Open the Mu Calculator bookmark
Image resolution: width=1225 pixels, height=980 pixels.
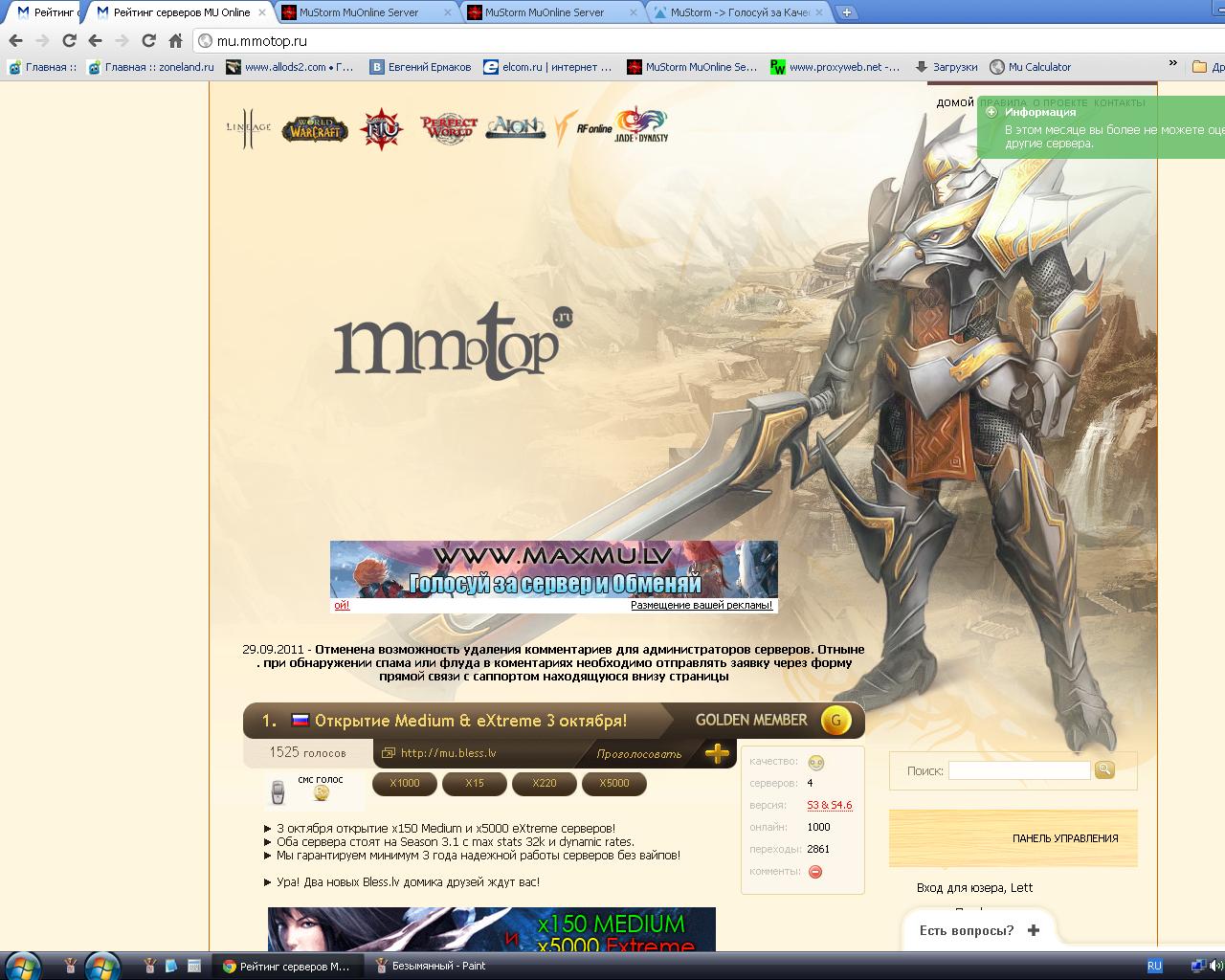1030,67
